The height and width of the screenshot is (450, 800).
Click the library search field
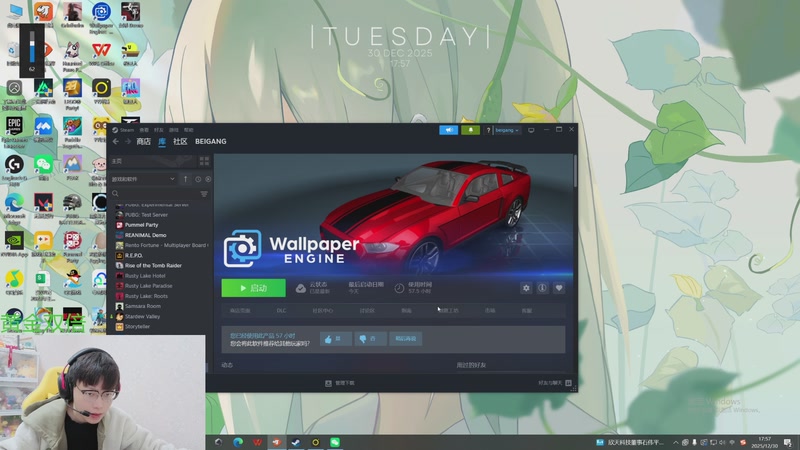coord(154,194)
